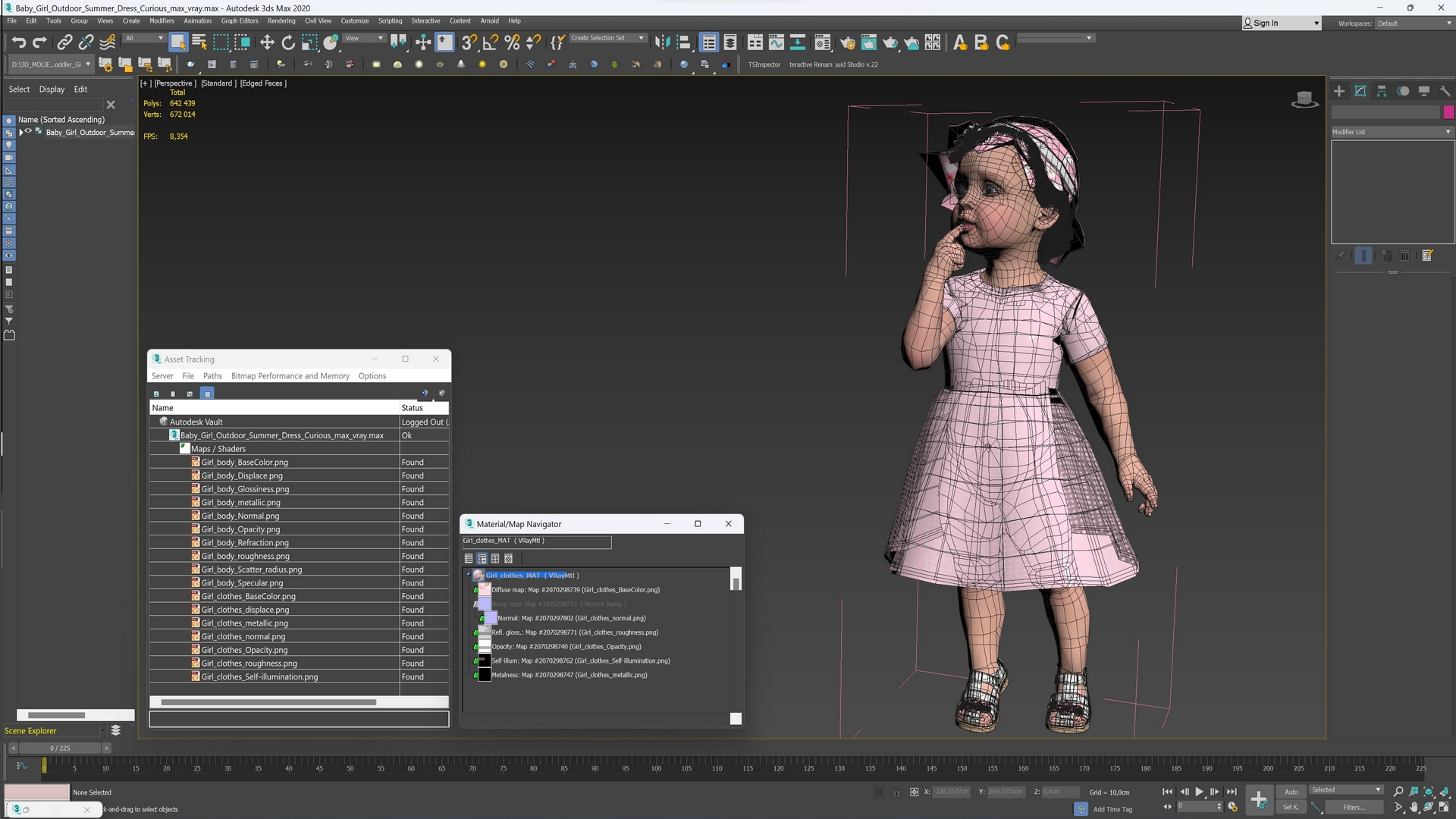The height and width of the screenshot is (819, 1456).
Task: Open the Material Editor icon
Action: pos(822,42)
